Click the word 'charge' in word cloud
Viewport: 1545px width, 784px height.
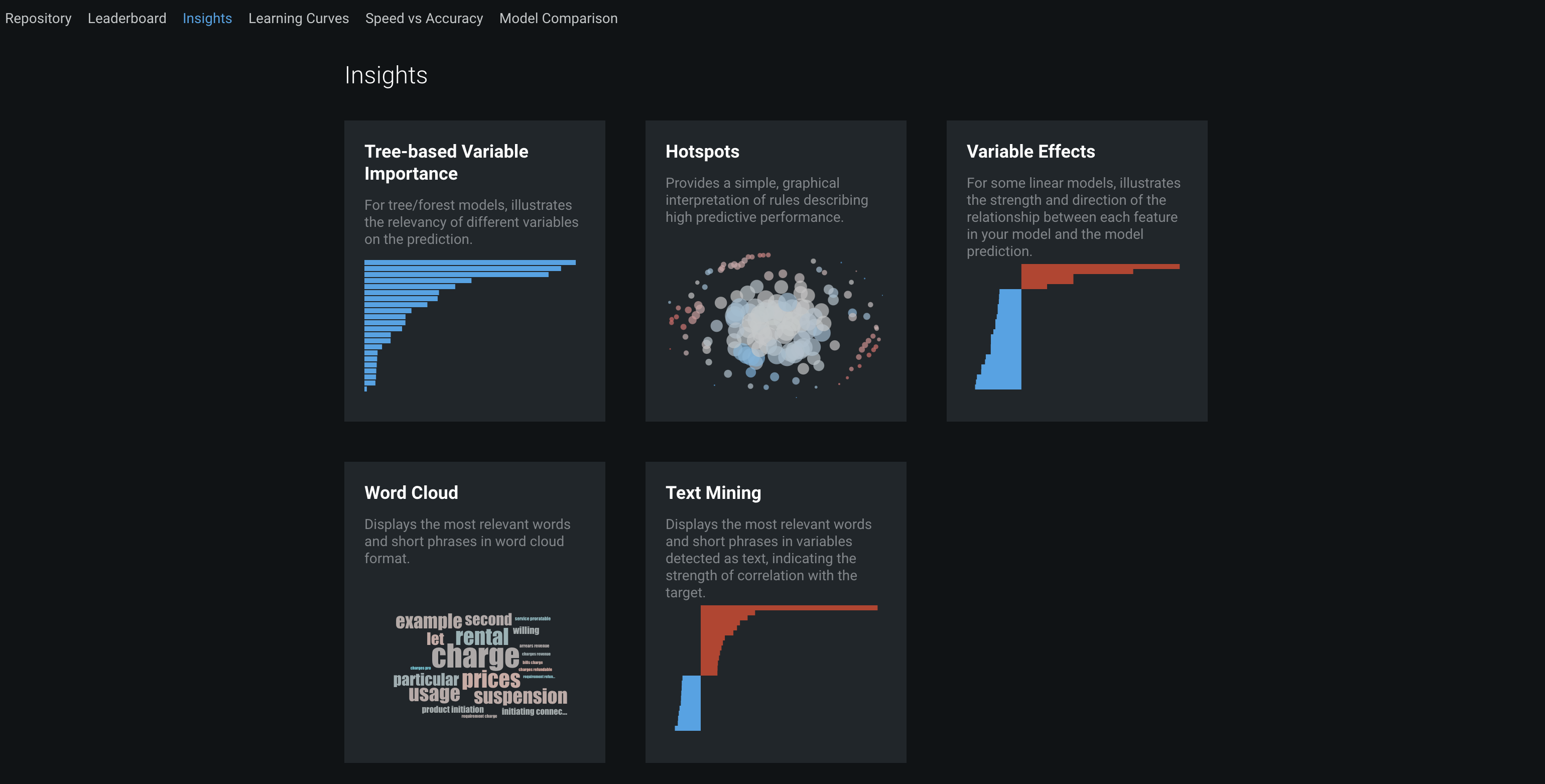[475, 657]
